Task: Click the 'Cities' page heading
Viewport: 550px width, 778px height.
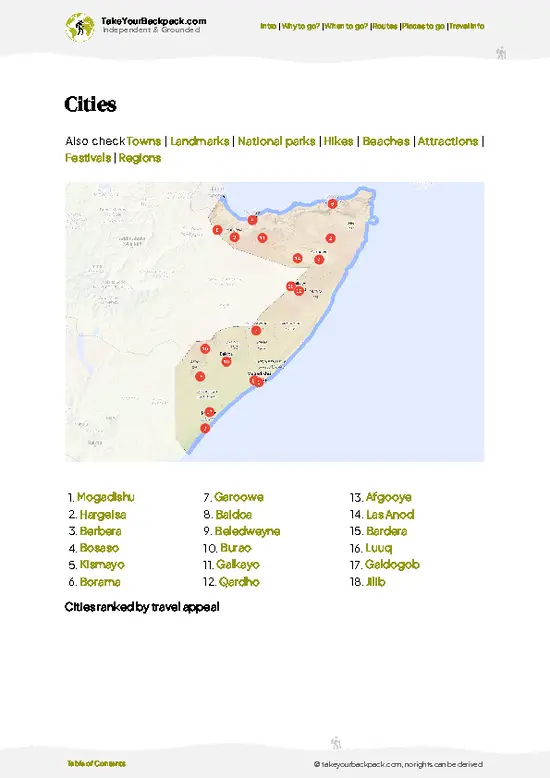Action: click(x=90, y=104)
